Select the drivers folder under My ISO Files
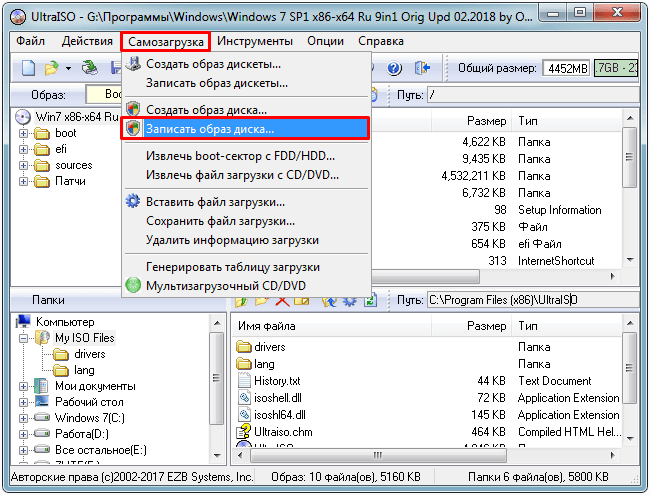The height and width of the screenshot is (495, 650). pyautogui.click(x=90, y=354)
